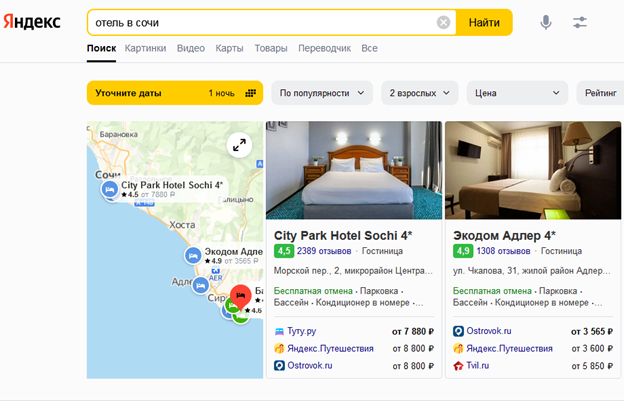Click Яндекс.Путешествия icon under Экодом Адлер

pos(458,348)
